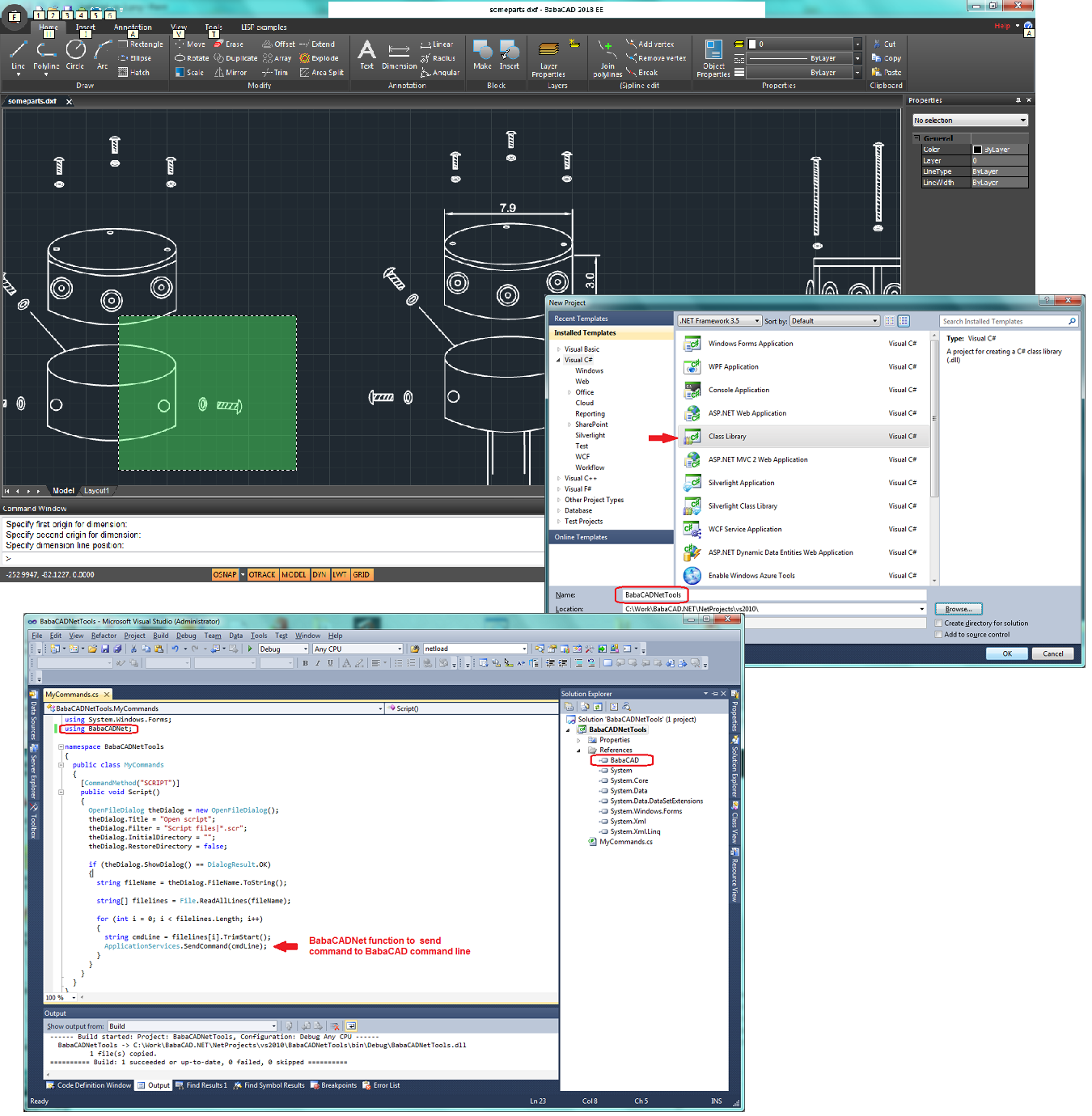Open Sort by Default dropdown

[x=834, y=321]
